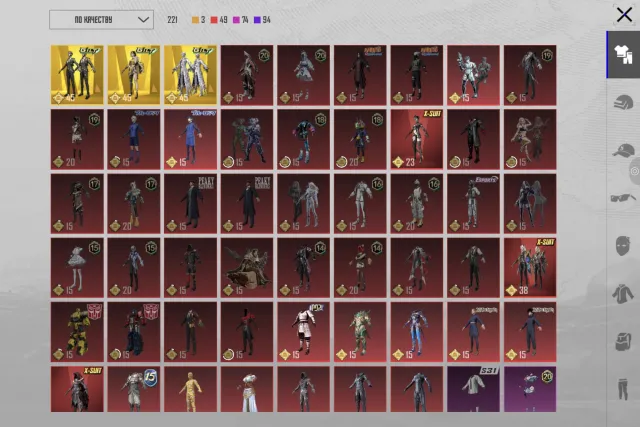Select first golden outfit thumbnail

[77, 75]
